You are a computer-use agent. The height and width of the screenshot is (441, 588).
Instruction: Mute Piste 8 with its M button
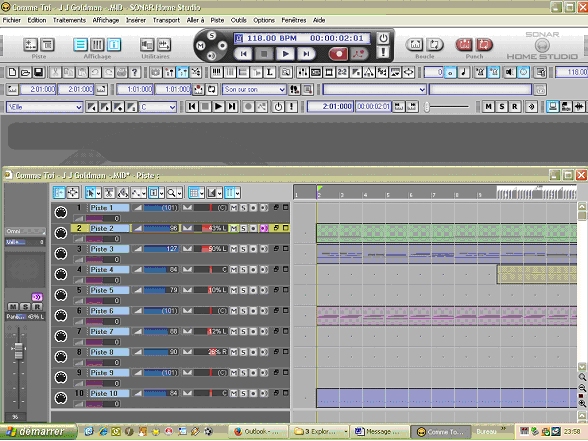tap(234, 352)
